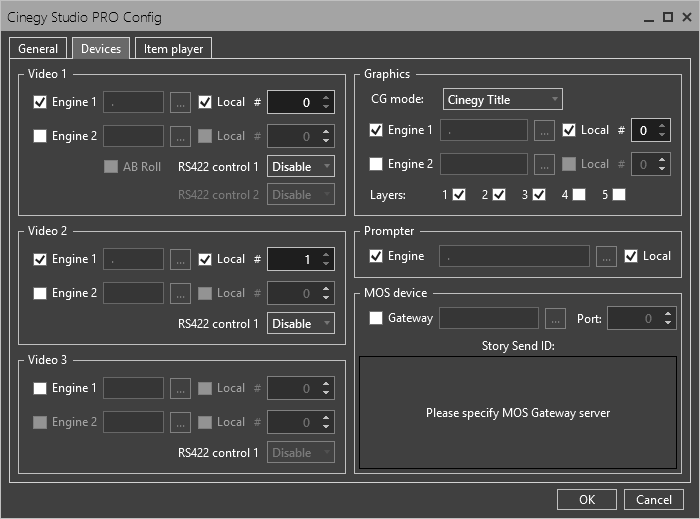The height and width of the screenshot is (519, 700).
Task: Enable Graphics Engine 2 checkbox
Action: [376, 164]
